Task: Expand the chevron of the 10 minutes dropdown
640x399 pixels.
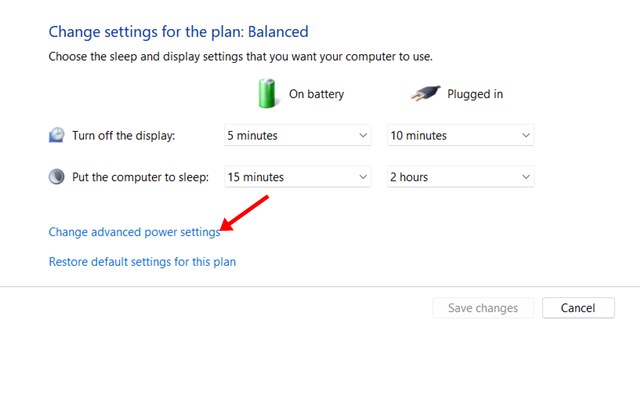Action: point(526,135)
